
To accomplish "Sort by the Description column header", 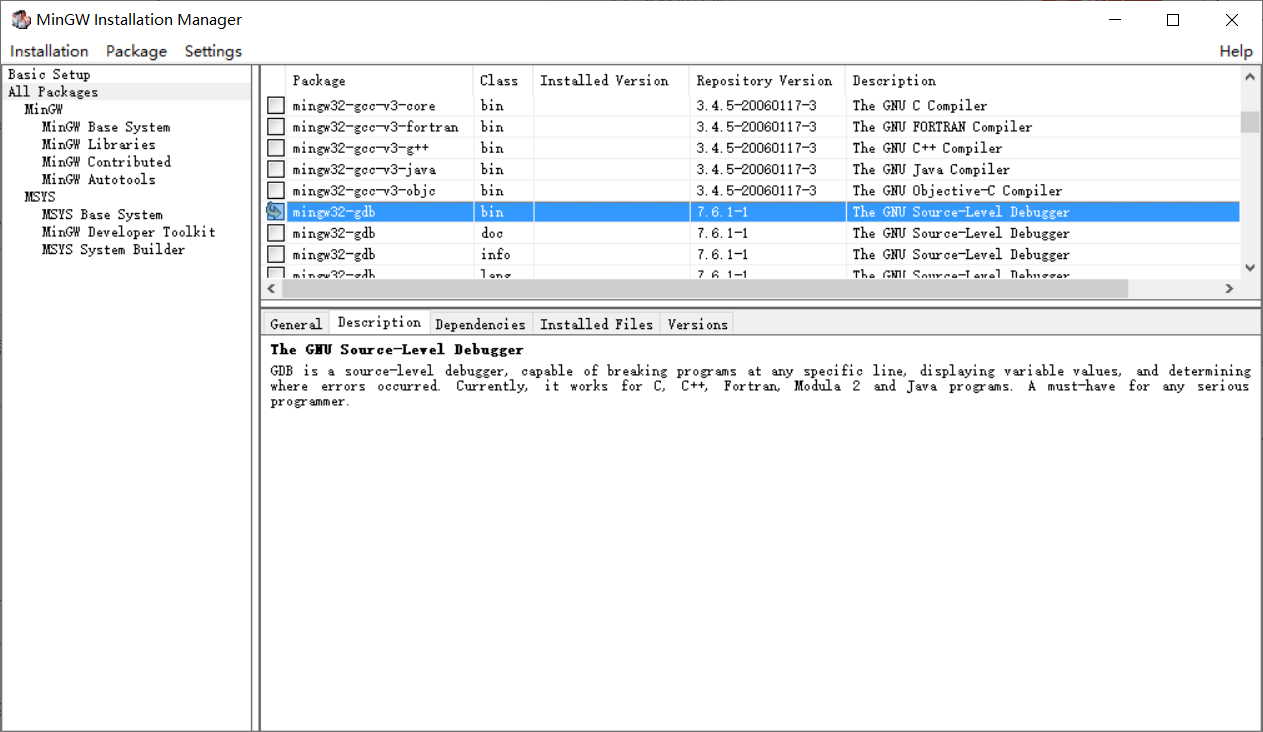I will (x=1042, y=80).
